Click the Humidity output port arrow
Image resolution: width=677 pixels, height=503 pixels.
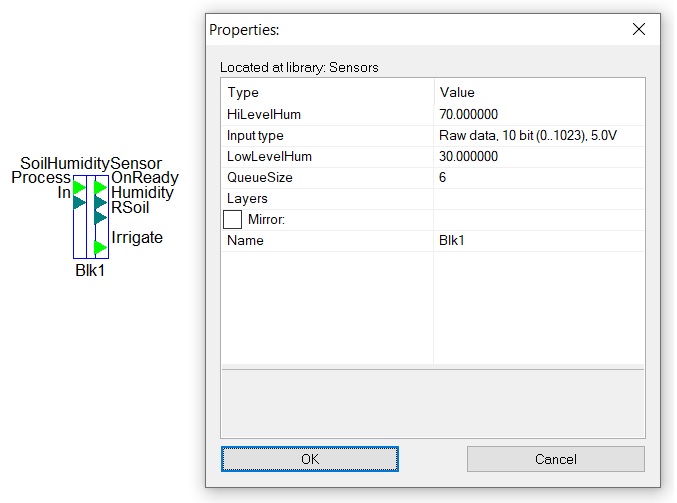point(101,202)
